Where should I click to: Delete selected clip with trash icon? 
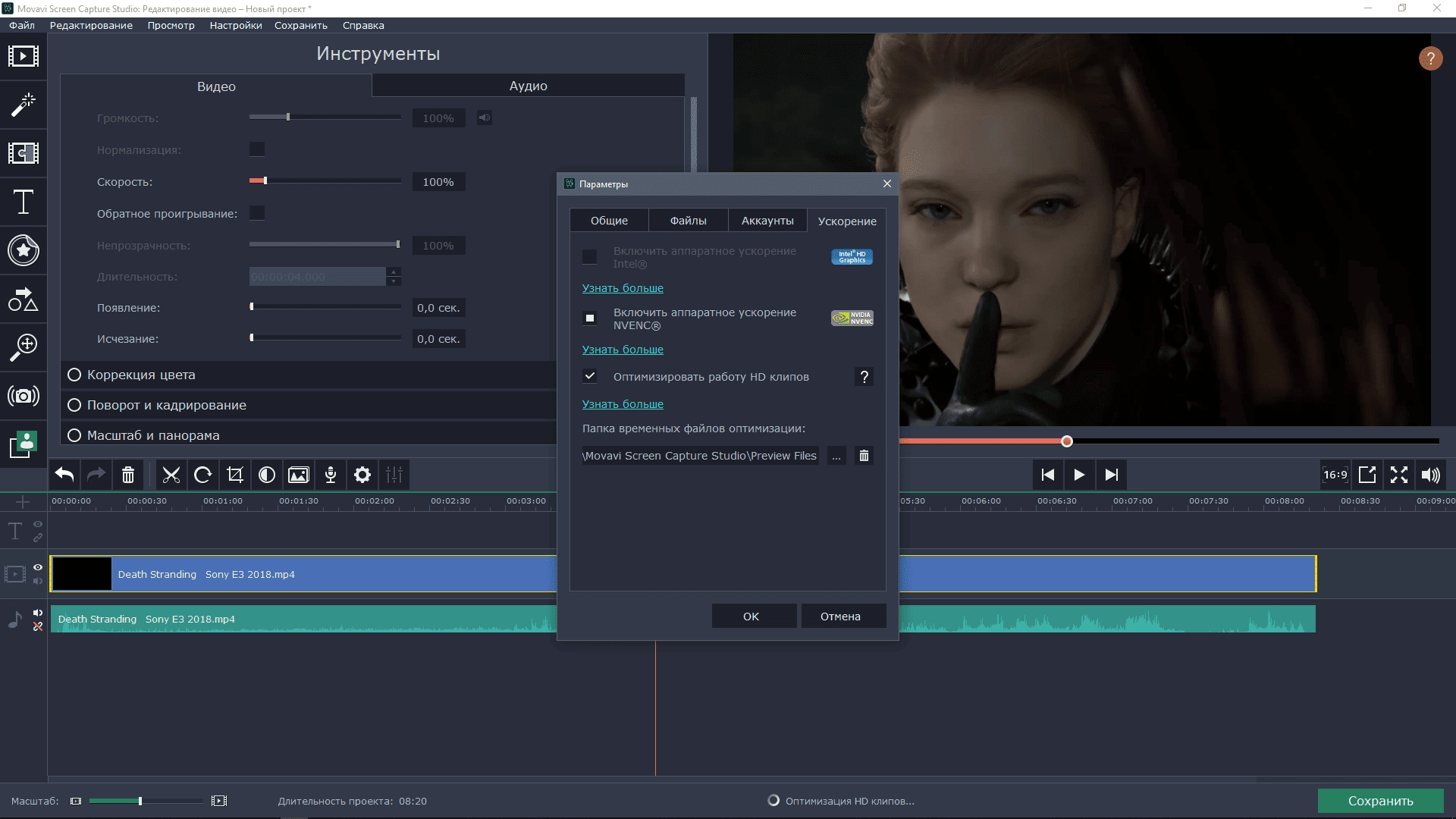(128, 475)
